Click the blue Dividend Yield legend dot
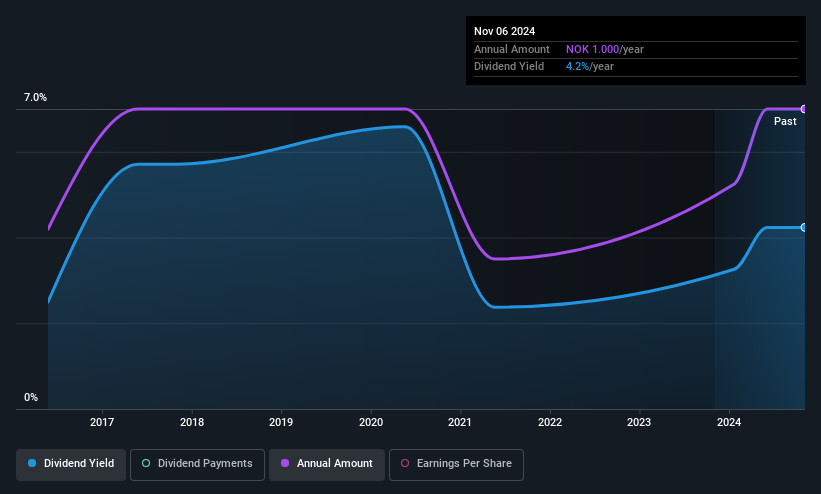 coord(32,464)
